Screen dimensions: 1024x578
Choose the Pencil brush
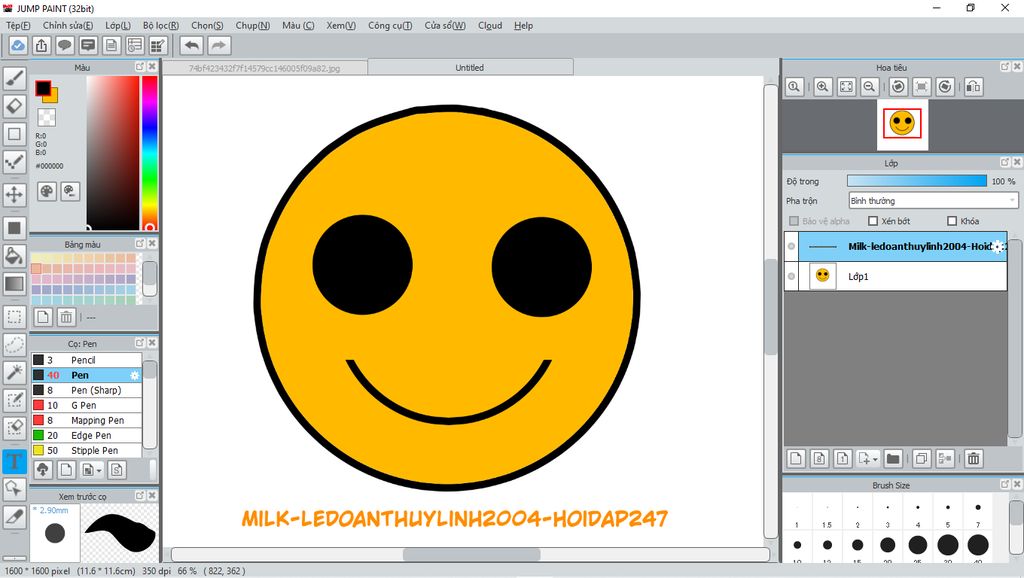(86, 360)
